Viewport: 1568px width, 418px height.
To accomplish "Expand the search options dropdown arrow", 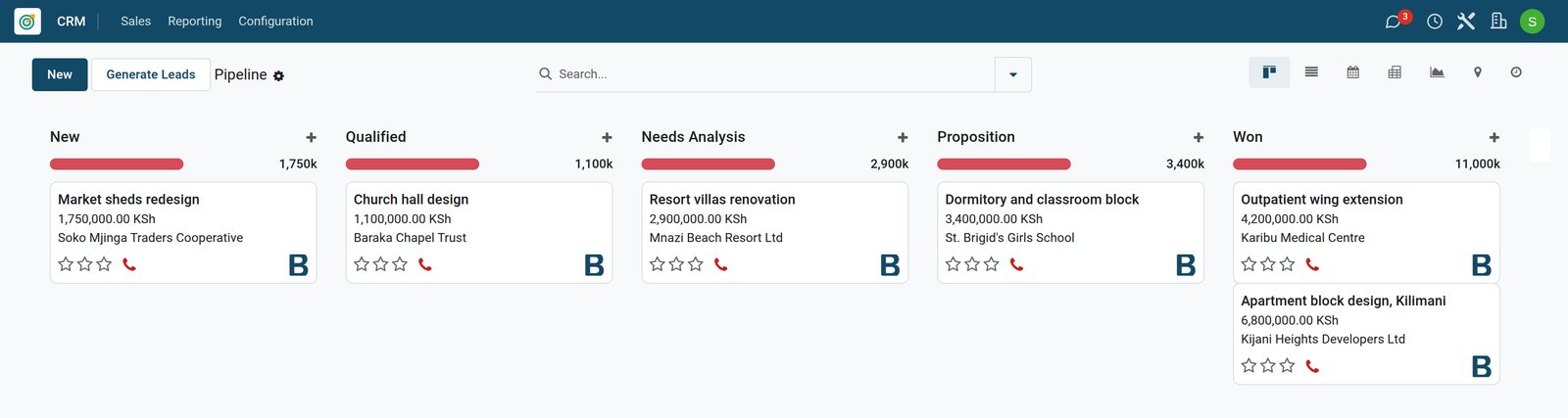I will [x=1013, y=74].
